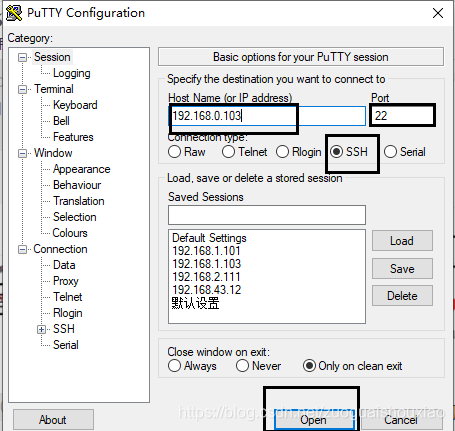Click the Load button
The height and width of the screenshot is (431, 455).
point(402,241)
